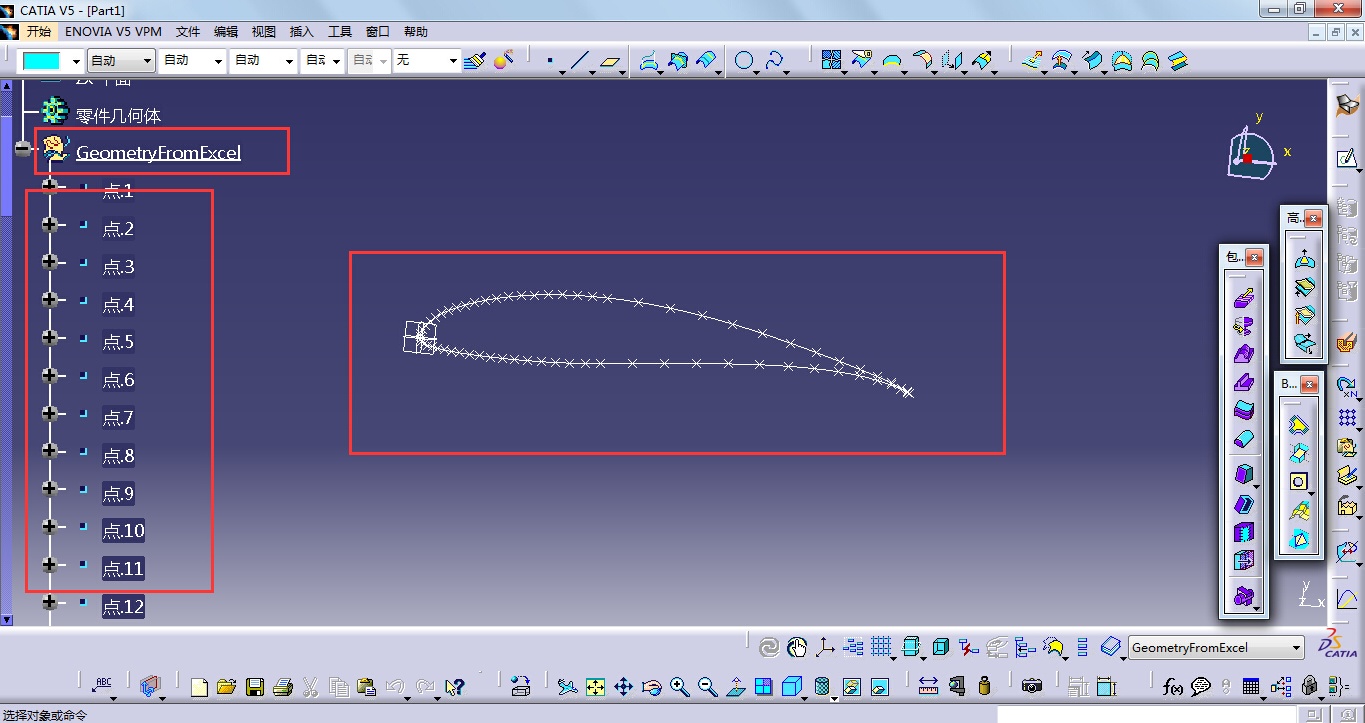Screen dimensions: 1365x723
Task: Click the command input field in the status bar
Action: [1147, 714]
